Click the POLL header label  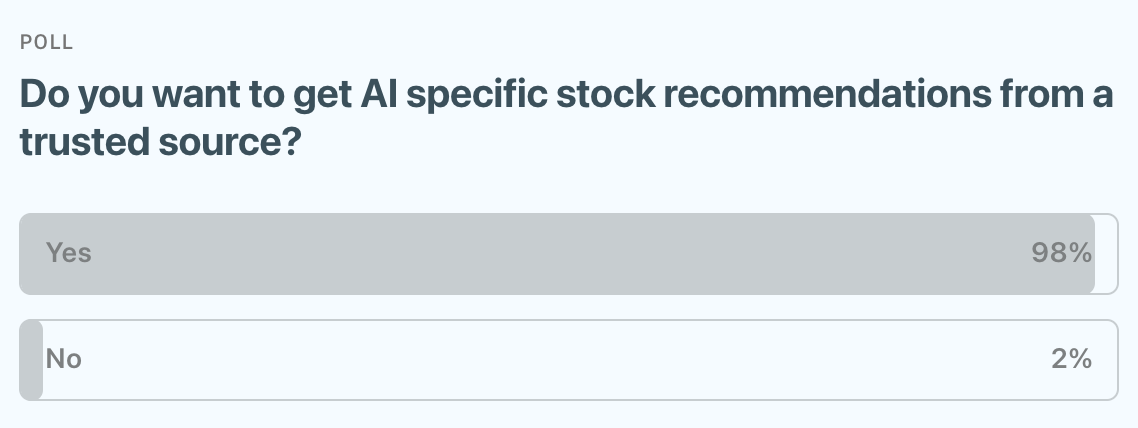(x=47, y=42)
